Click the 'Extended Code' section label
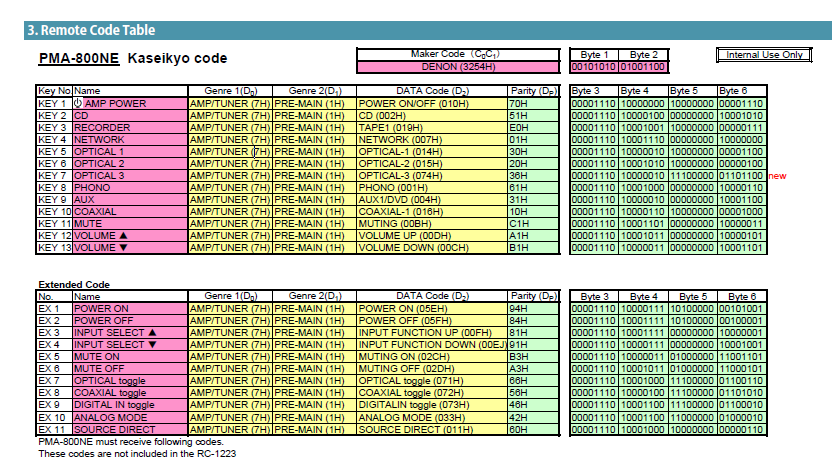This screenshot has width=832, height=472. 74,284
